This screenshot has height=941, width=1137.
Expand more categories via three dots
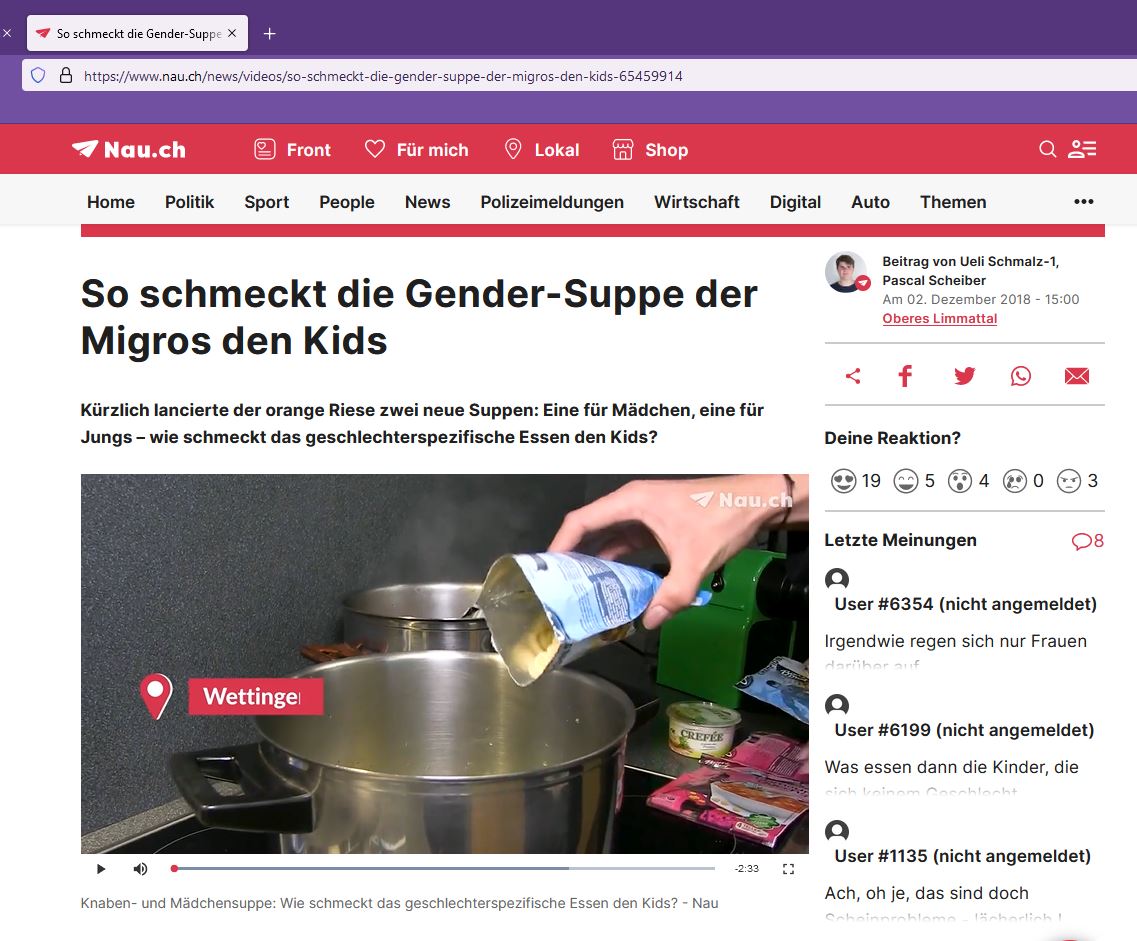pos(1083,202)
